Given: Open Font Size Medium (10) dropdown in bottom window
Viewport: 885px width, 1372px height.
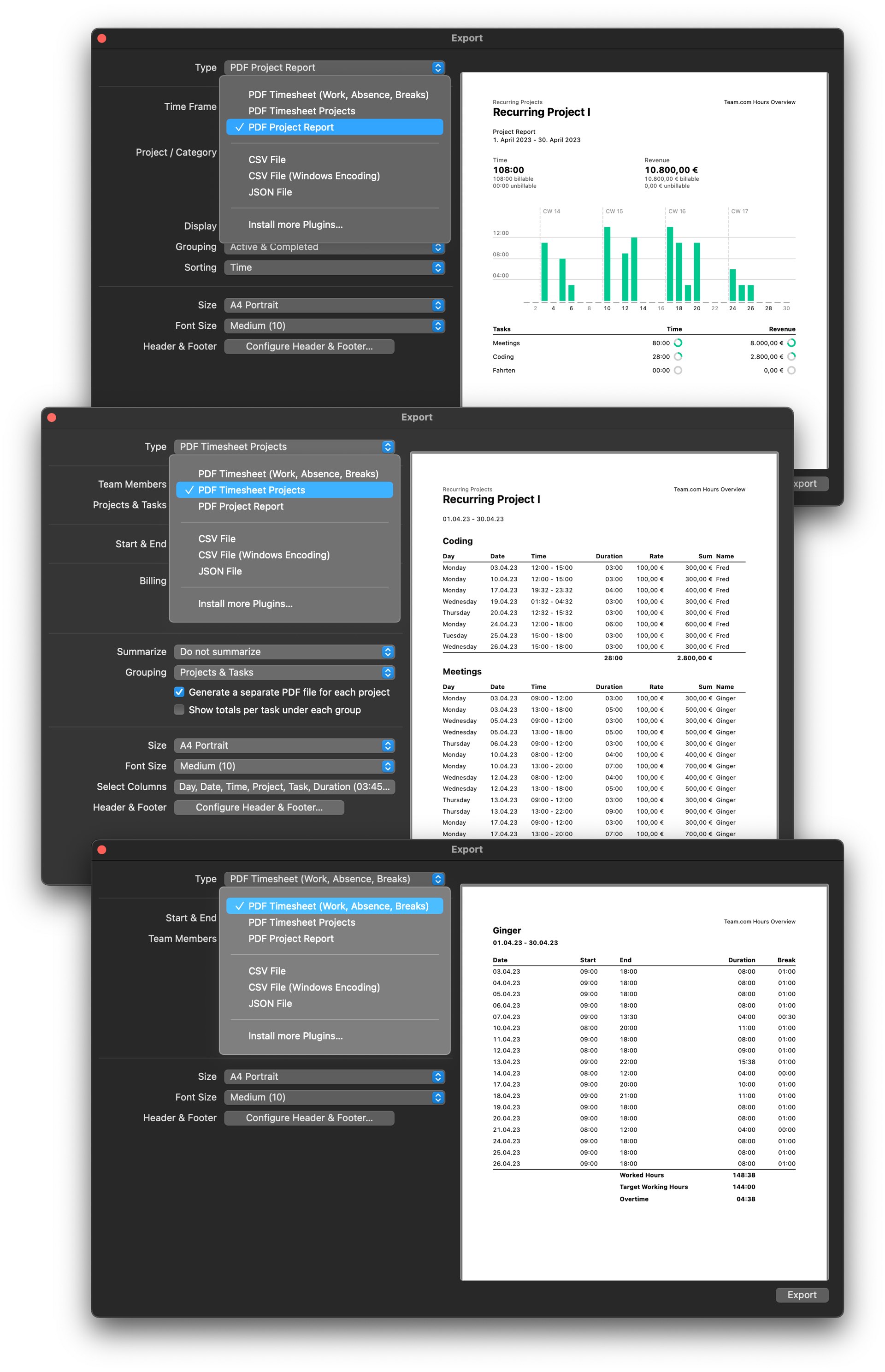Looking at the screenshot, I should 335,1098.
